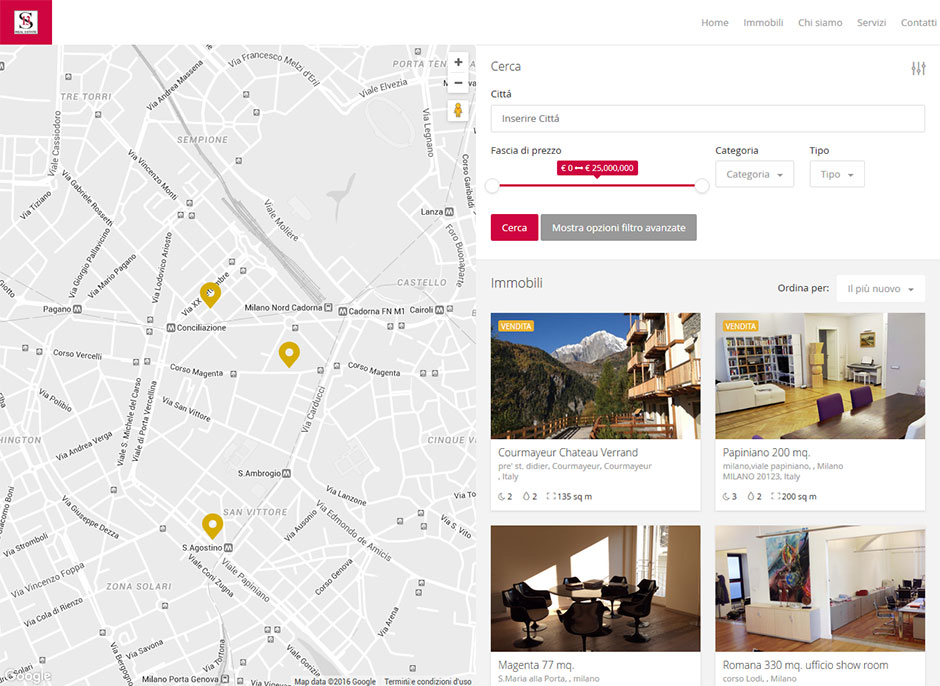Click the red Cerca button

[x=514, y=227]
